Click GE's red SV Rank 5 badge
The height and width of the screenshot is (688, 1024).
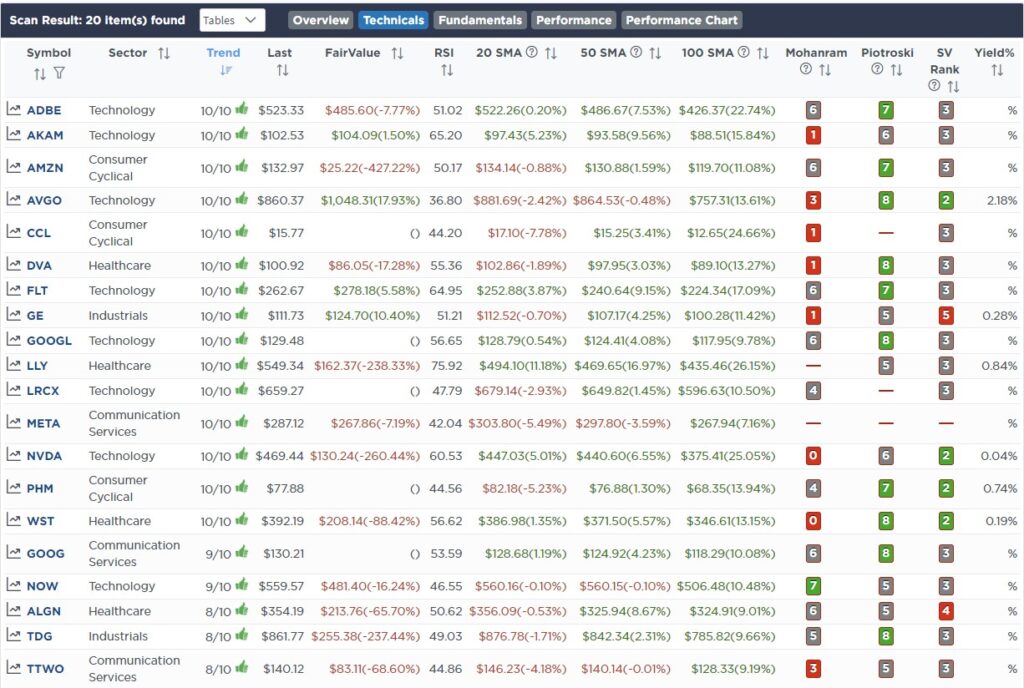(945, 315)
